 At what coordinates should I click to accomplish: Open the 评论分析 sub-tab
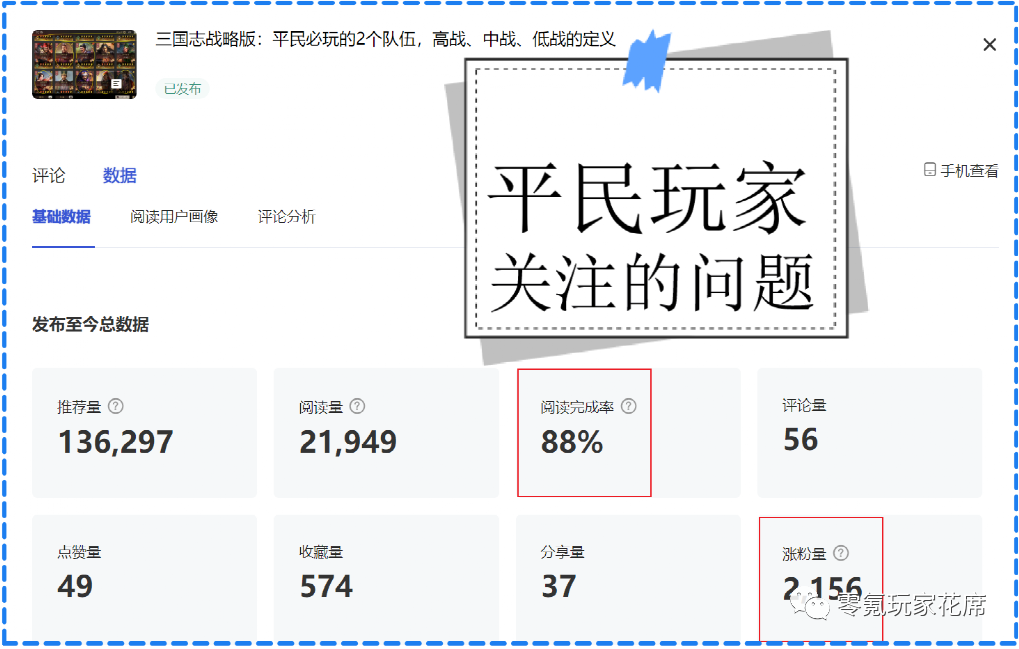coord(287,217)
